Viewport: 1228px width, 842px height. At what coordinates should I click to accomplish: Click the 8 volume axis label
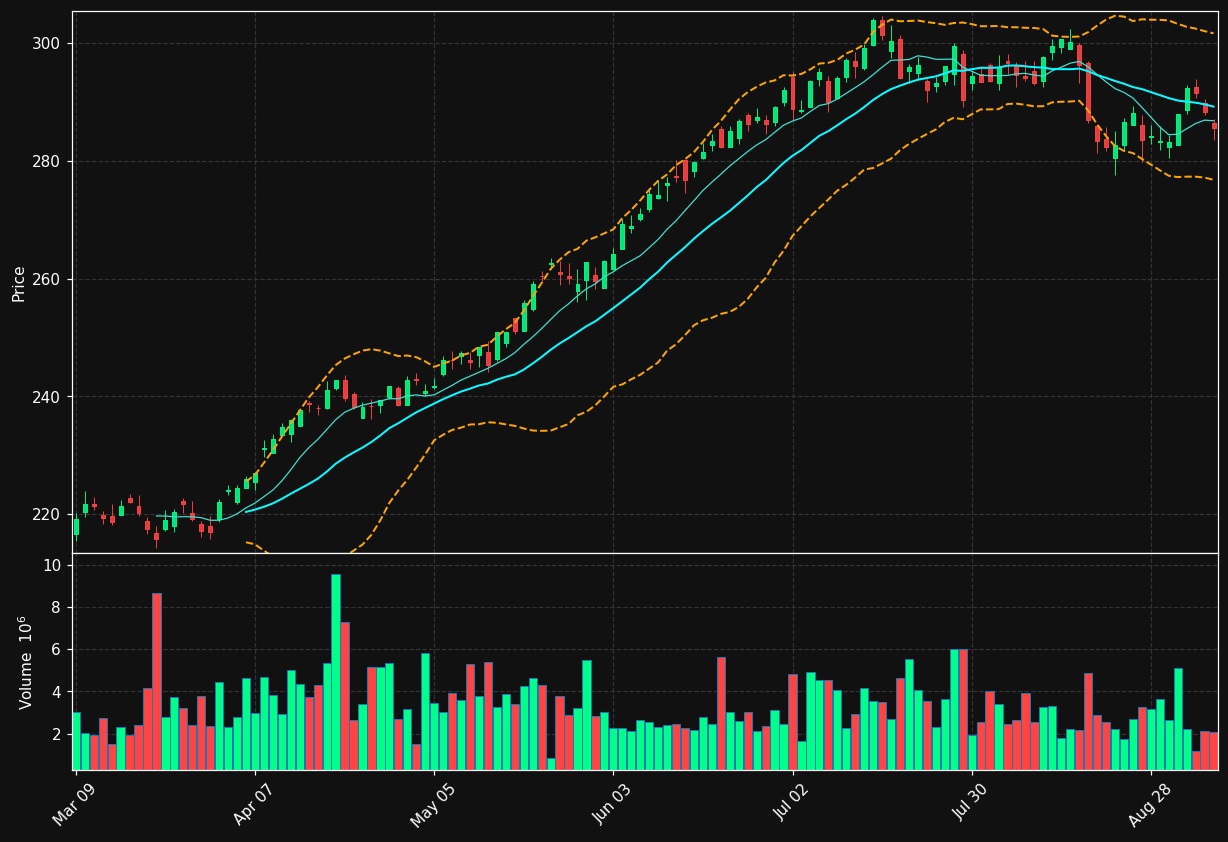click(x=57, y=608)
